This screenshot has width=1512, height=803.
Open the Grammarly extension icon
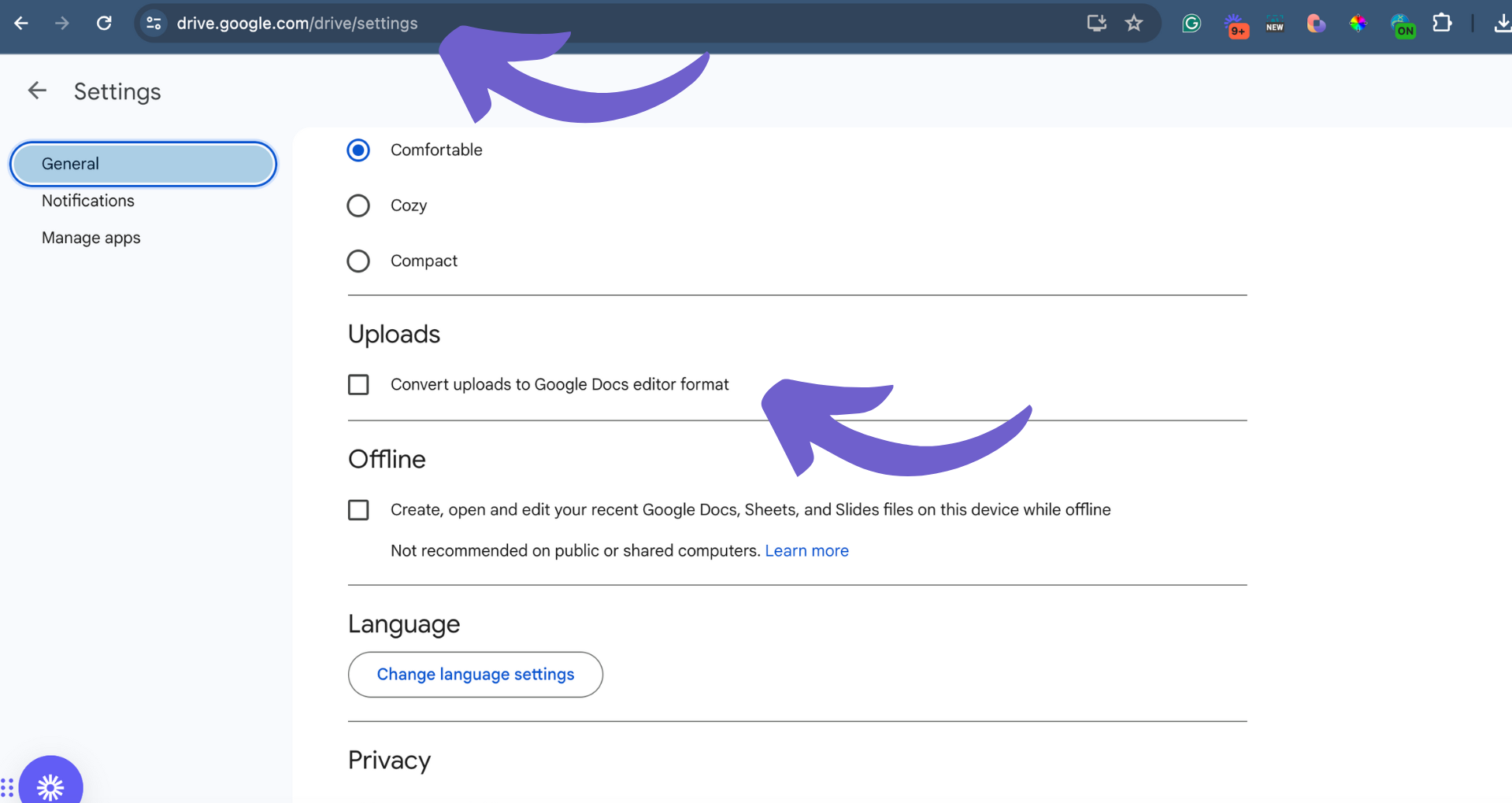coord(1191,24)
